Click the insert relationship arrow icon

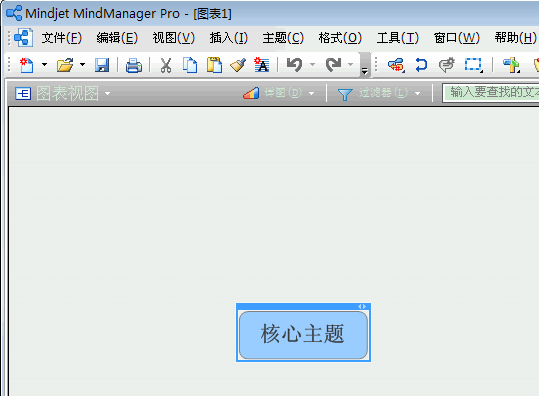pyautogui.click(x=421, y=65)
